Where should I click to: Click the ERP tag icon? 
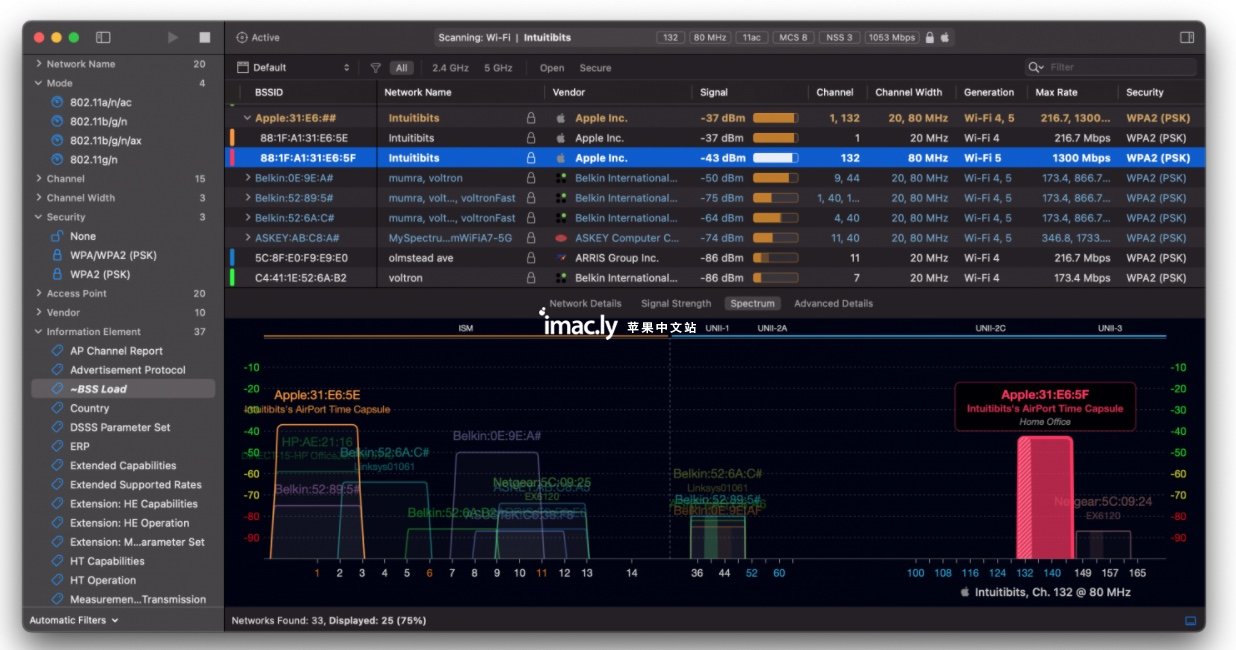57,446
